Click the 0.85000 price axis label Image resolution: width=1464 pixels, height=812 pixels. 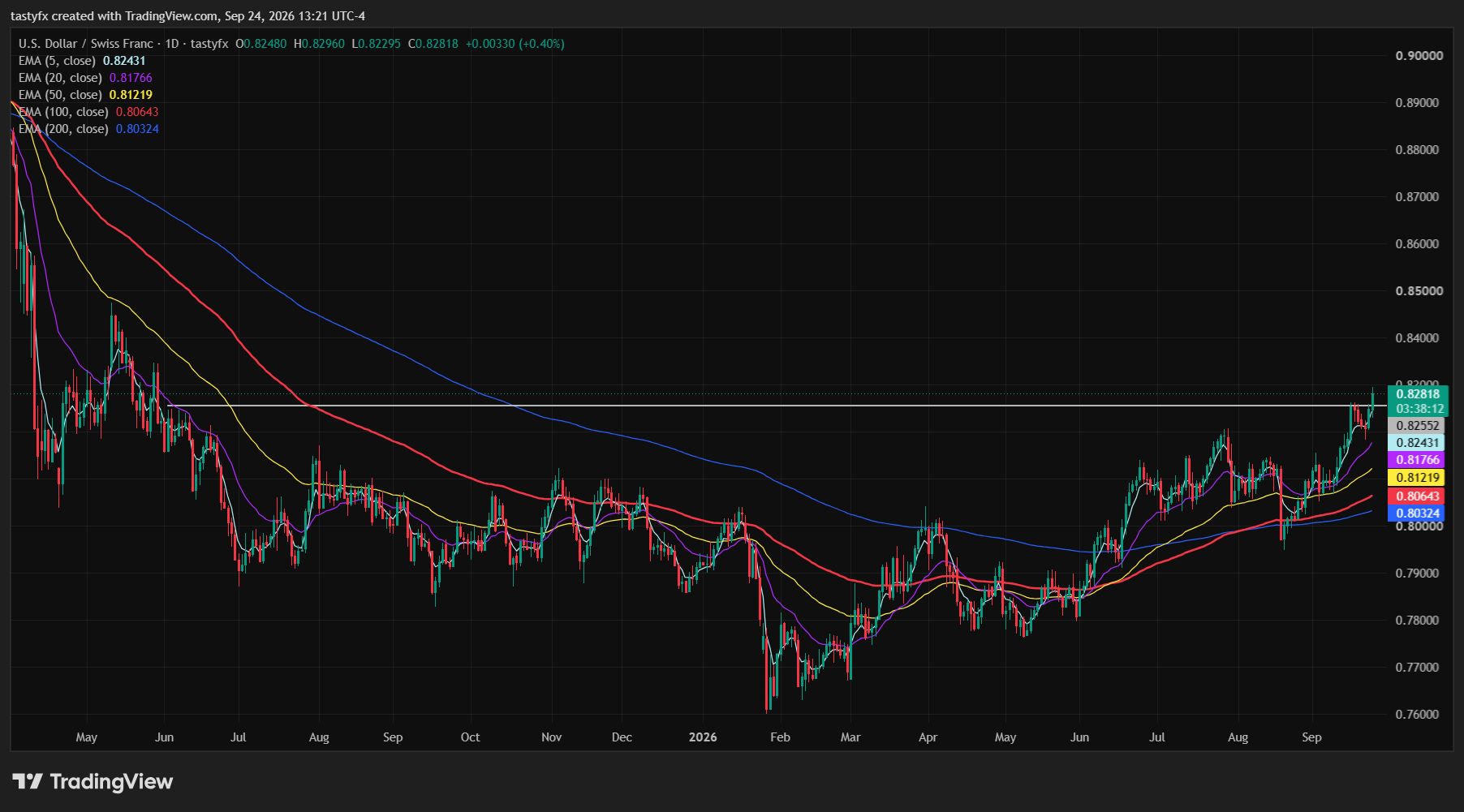(x=1419, y=291)
